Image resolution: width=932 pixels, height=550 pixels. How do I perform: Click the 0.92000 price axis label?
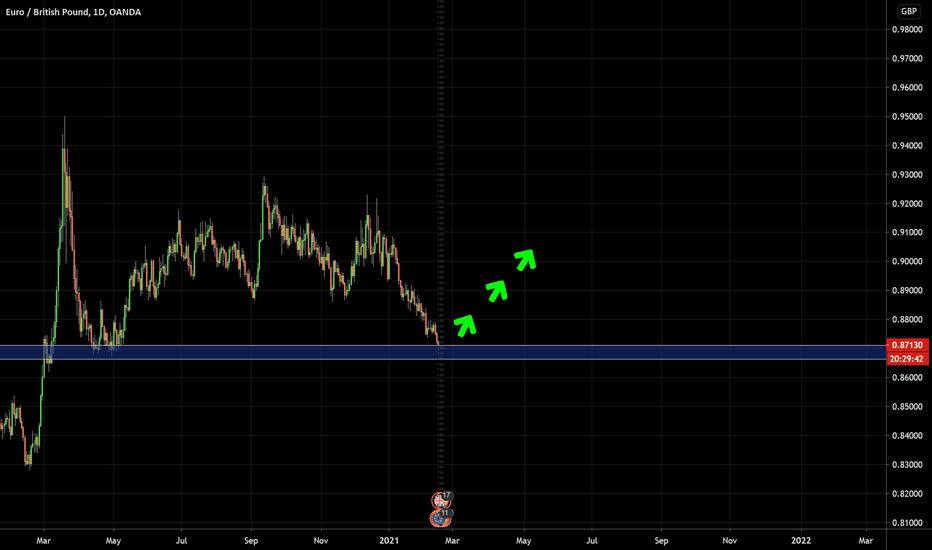[x=907, y=203]
